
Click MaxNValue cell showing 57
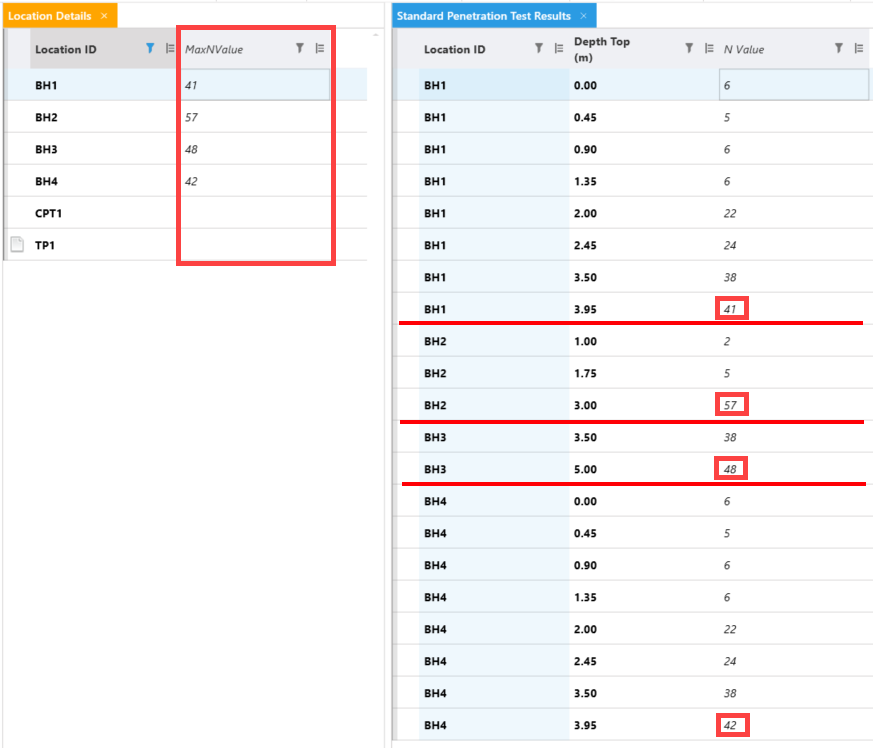tap(254, 118)
